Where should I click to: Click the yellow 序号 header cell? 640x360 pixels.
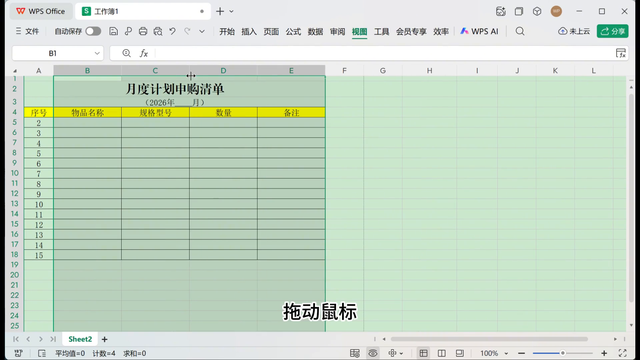39,113
